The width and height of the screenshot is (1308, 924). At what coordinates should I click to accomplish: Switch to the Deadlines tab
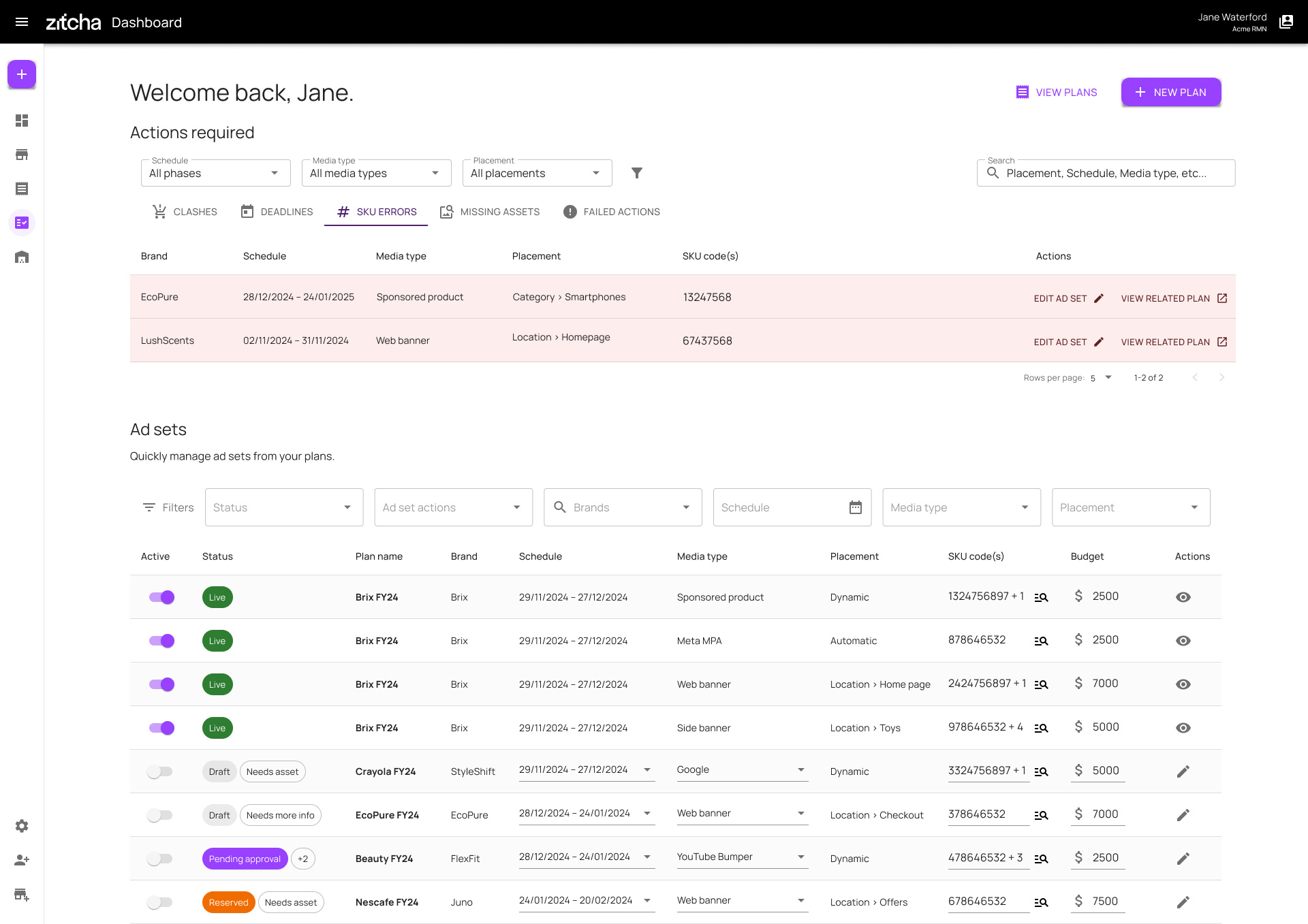coord(277,212)
